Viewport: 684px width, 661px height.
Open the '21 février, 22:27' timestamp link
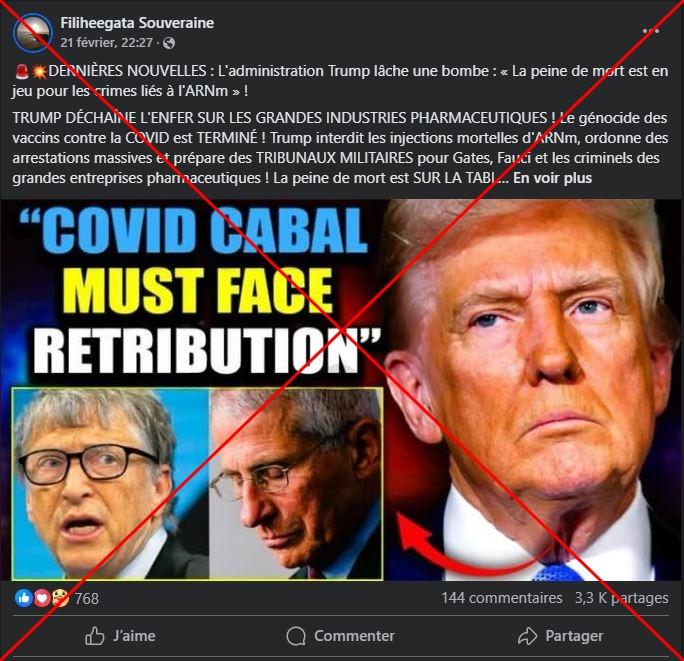(x=106, y=43)
